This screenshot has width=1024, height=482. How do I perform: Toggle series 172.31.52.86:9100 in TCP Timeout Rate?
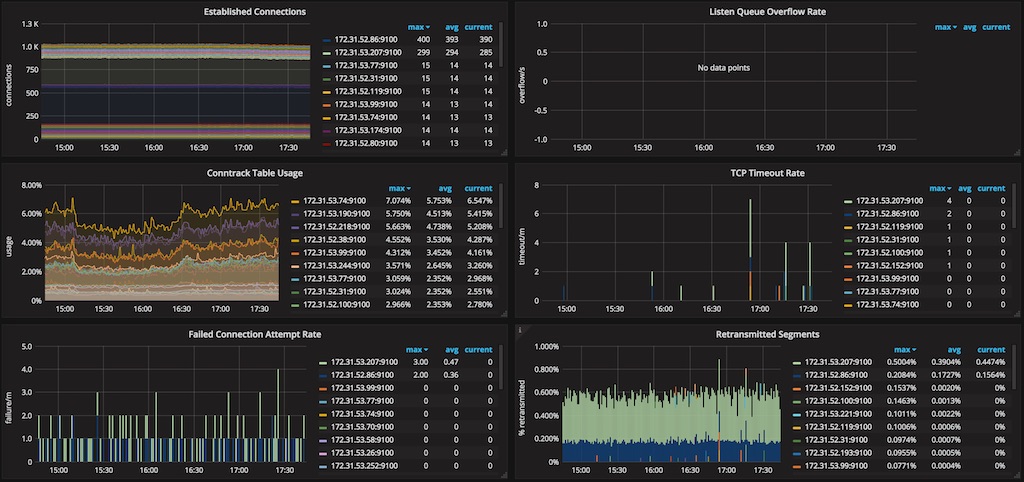click(886, 214)
